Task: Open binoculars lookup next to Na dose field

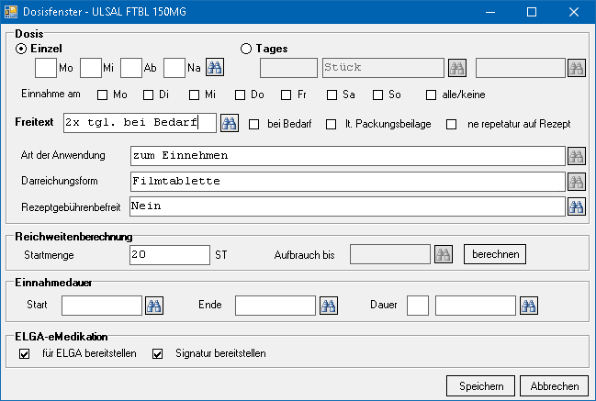Action: click(x=215, y=68)
